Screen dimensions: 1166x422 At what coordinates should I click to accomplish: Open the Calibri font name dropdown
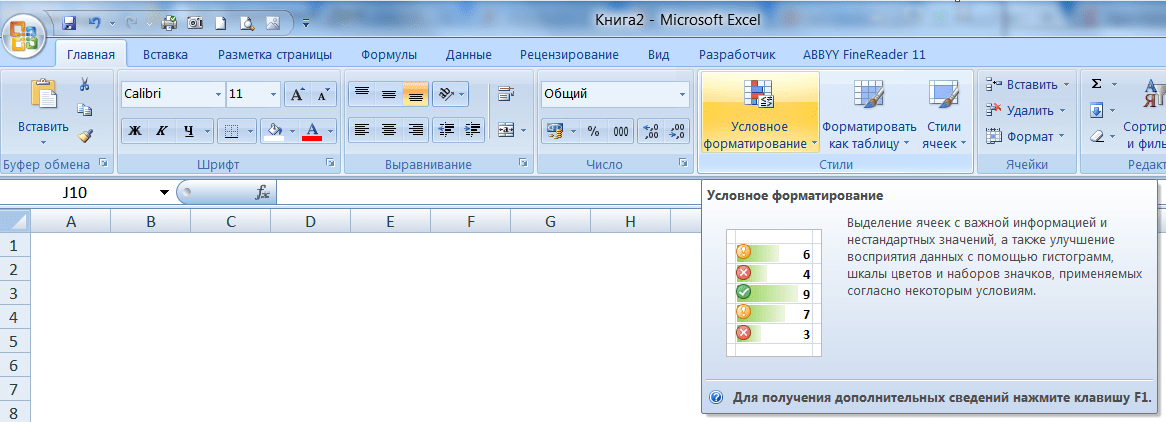pos(219,95)
